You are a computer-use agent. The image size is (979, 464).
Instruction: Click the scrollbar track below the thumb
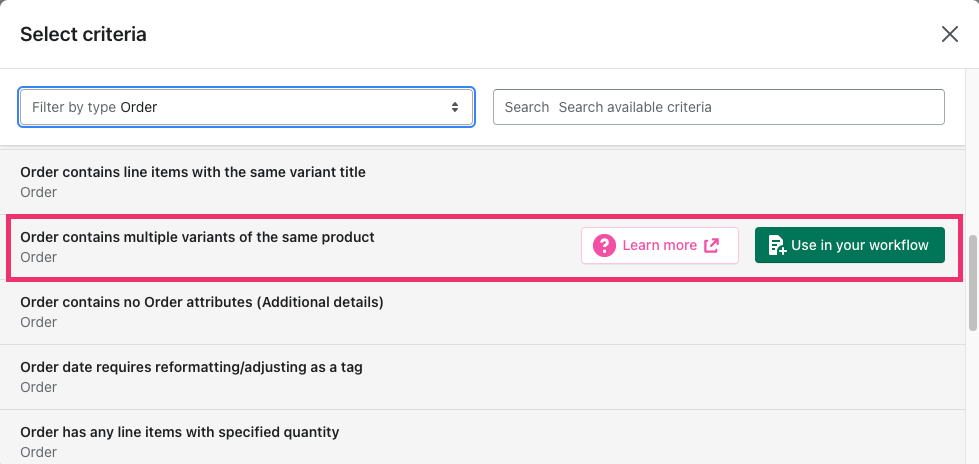point(972,400)
